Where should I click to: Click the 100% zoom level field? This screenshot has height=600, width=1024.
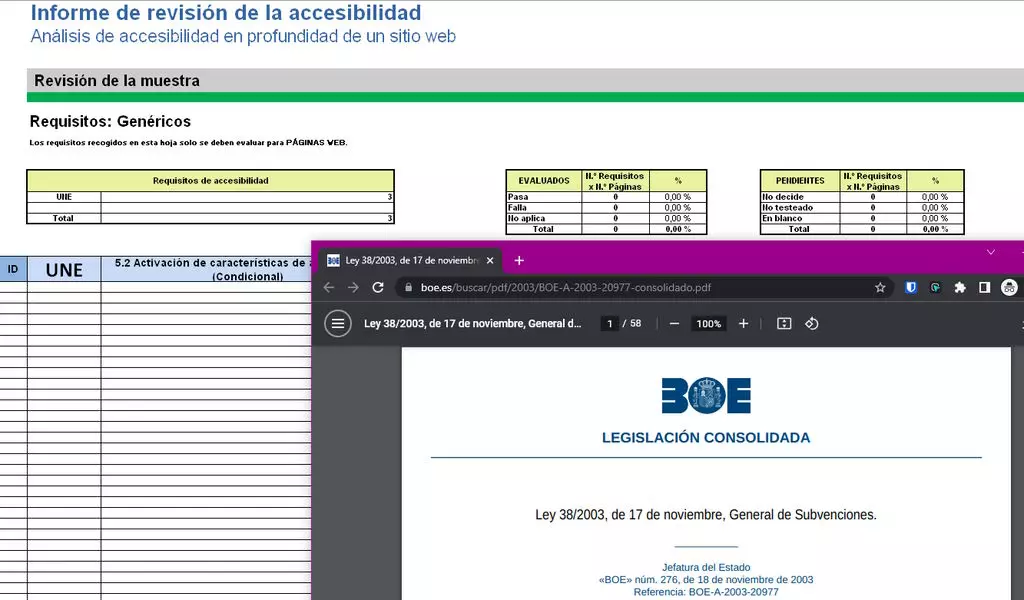[709, 324]
